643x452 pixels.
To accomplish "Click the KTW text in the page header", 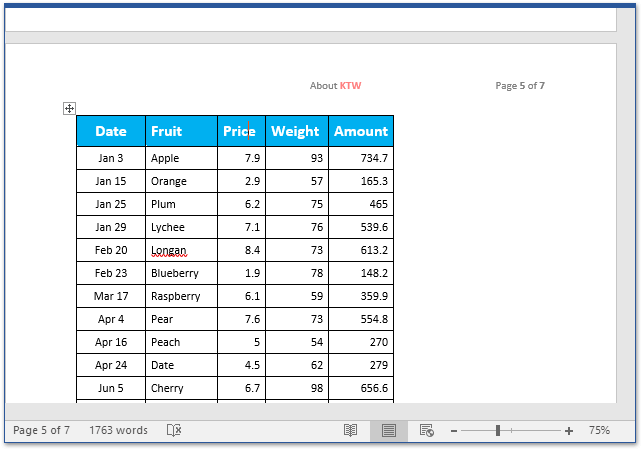I will point(350,86).
